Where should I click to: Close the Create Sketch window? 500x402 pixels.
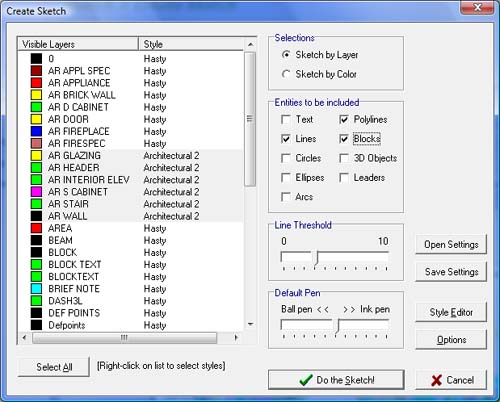(x=477, y=7)
